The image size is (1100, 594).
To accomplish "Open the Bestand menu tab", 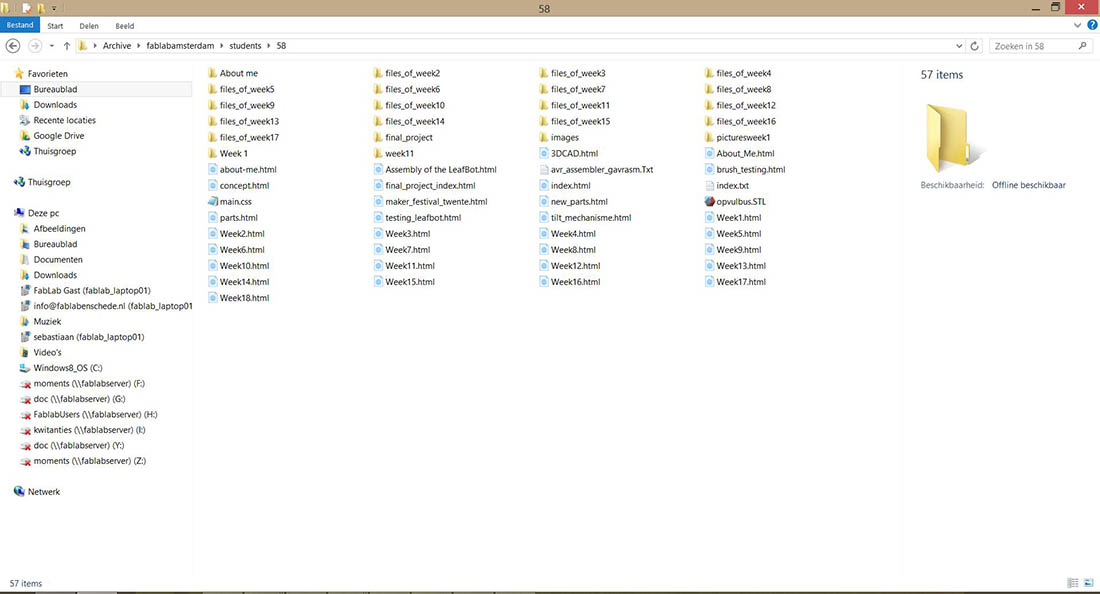I will [x=20, y=25].
